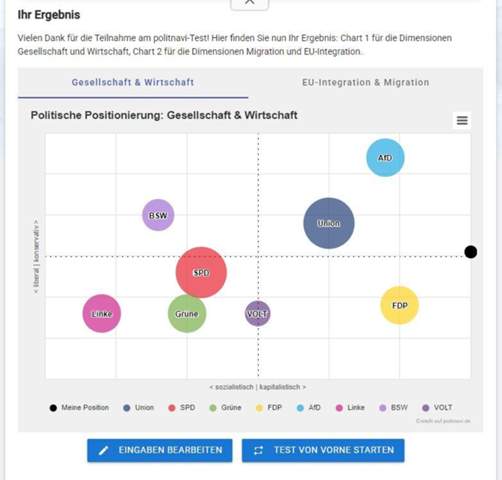Click the VOLT bubble in the chart
This screenshot has height=480, width=502.
tap(258, 313)
